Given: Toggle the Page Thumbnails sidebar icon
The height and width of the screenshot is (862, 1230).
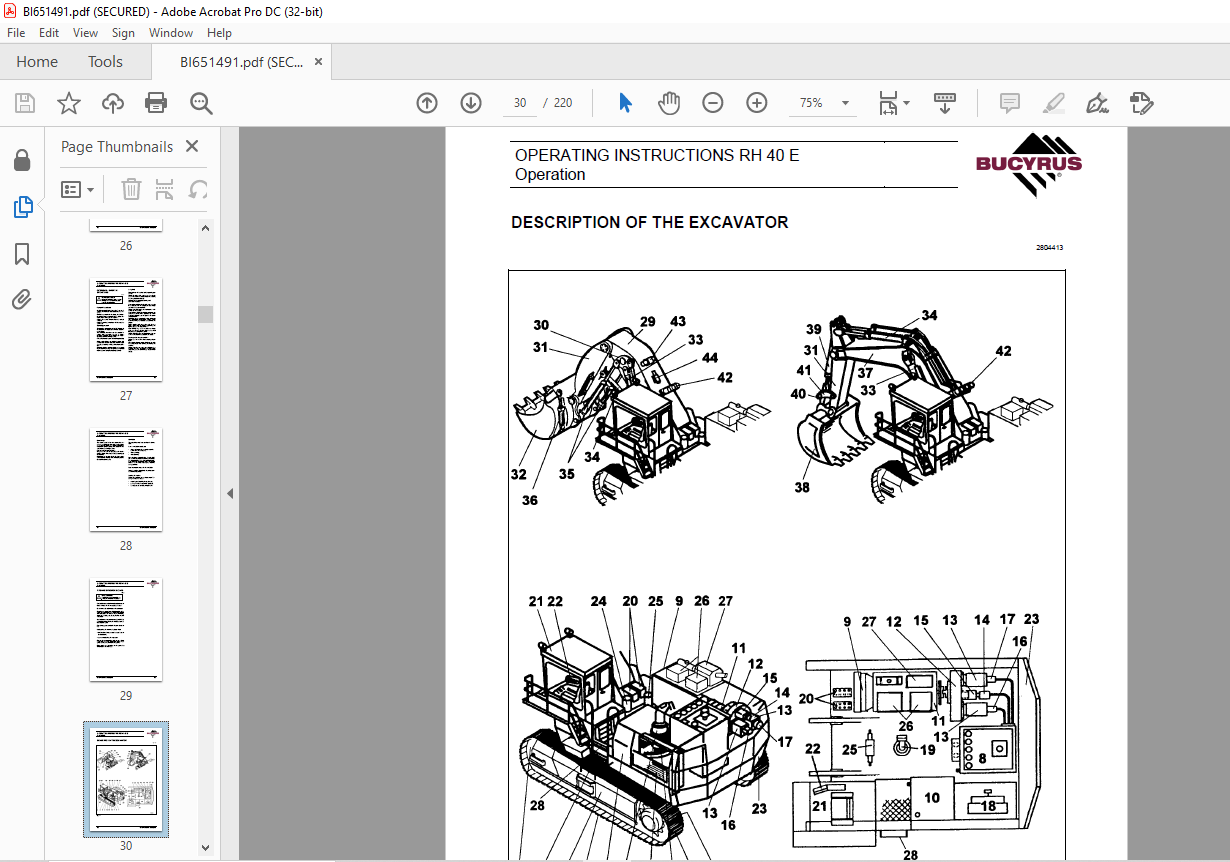Looking at the screenshot, I should click(22, 207).
